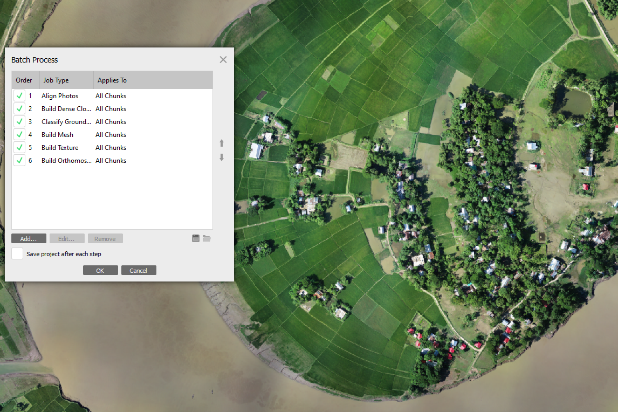Click the Order column header
The height and width of the screenshot is (412, 618).
[24, 79]
